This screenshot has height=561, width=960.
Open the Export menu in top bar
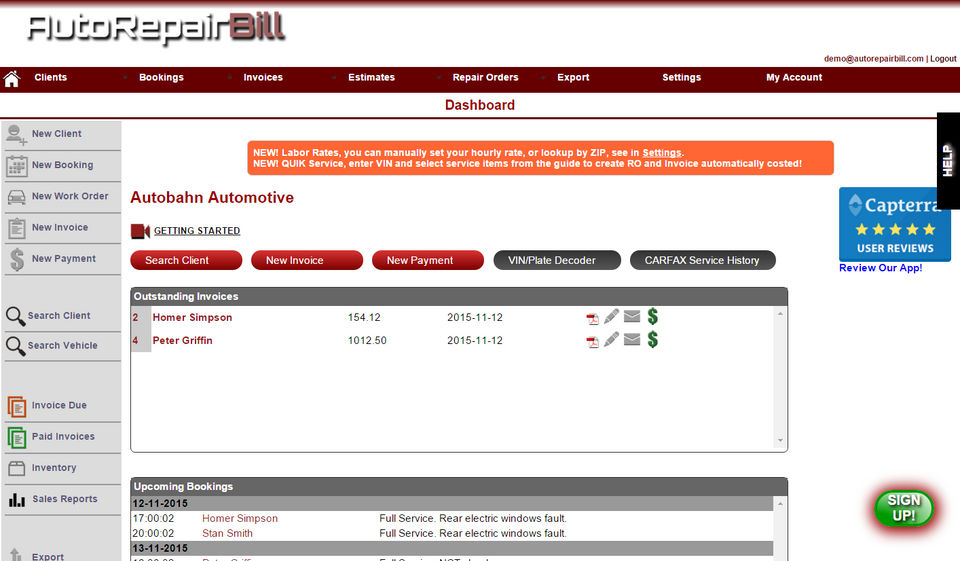click(573, 77)
